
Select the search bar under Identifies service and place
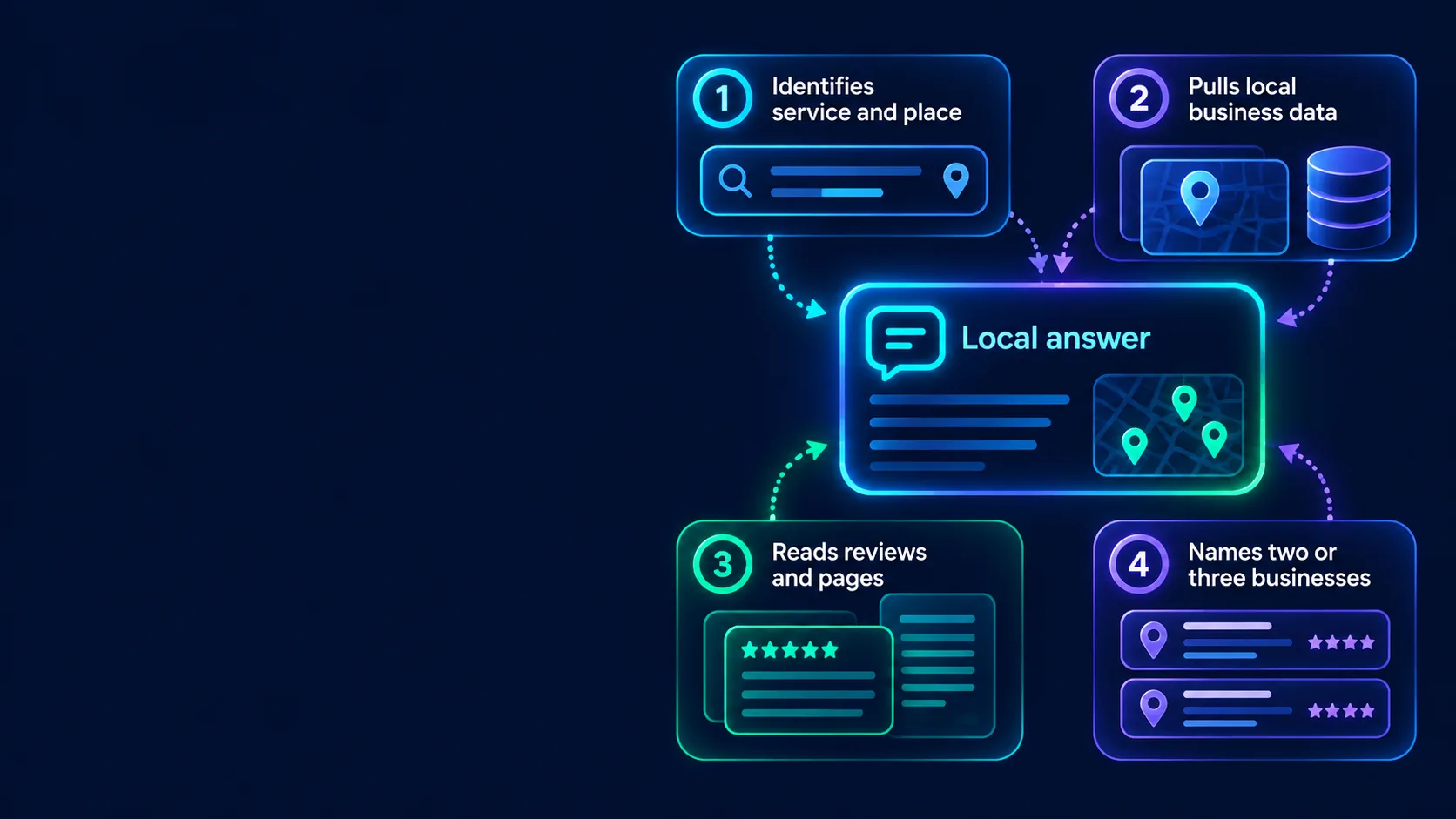(844, 181)
